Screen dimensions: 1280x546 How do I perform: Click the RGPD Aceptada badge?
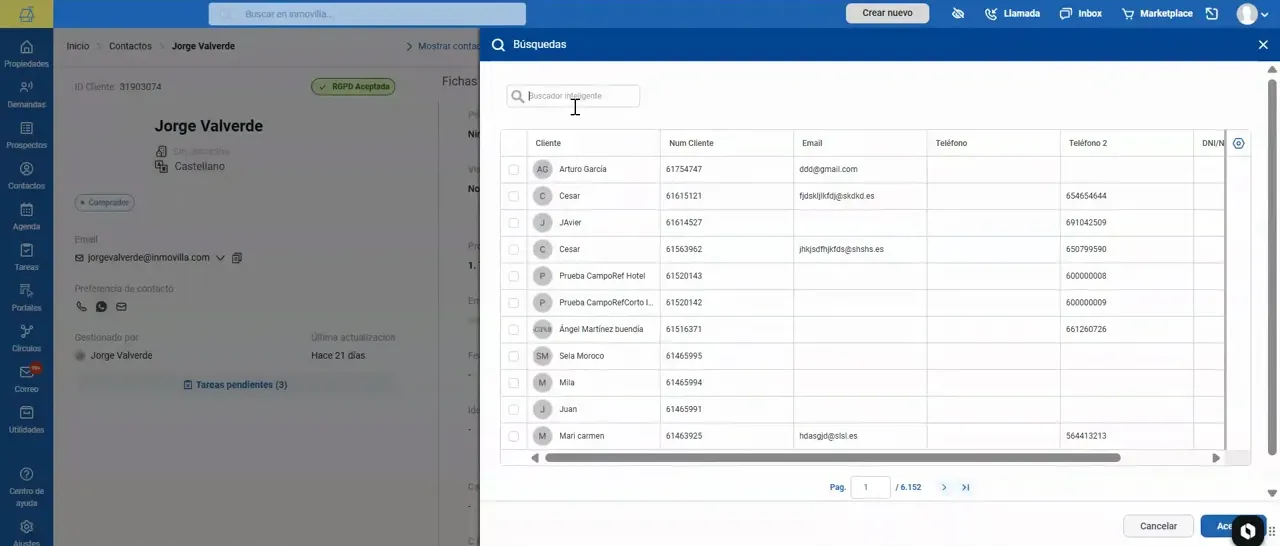[x=354, y=87]
